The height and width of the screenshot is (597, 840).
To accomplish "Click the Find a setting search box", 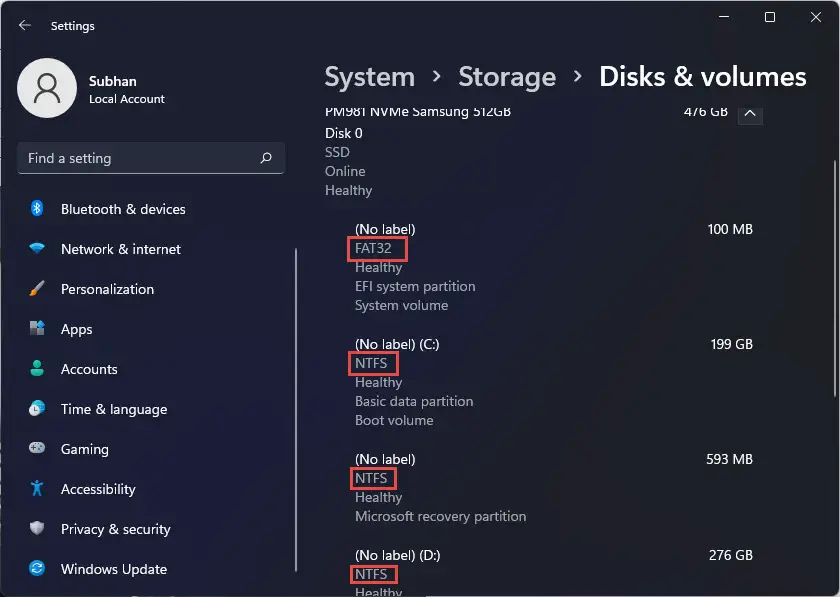I will pos(151,158).
